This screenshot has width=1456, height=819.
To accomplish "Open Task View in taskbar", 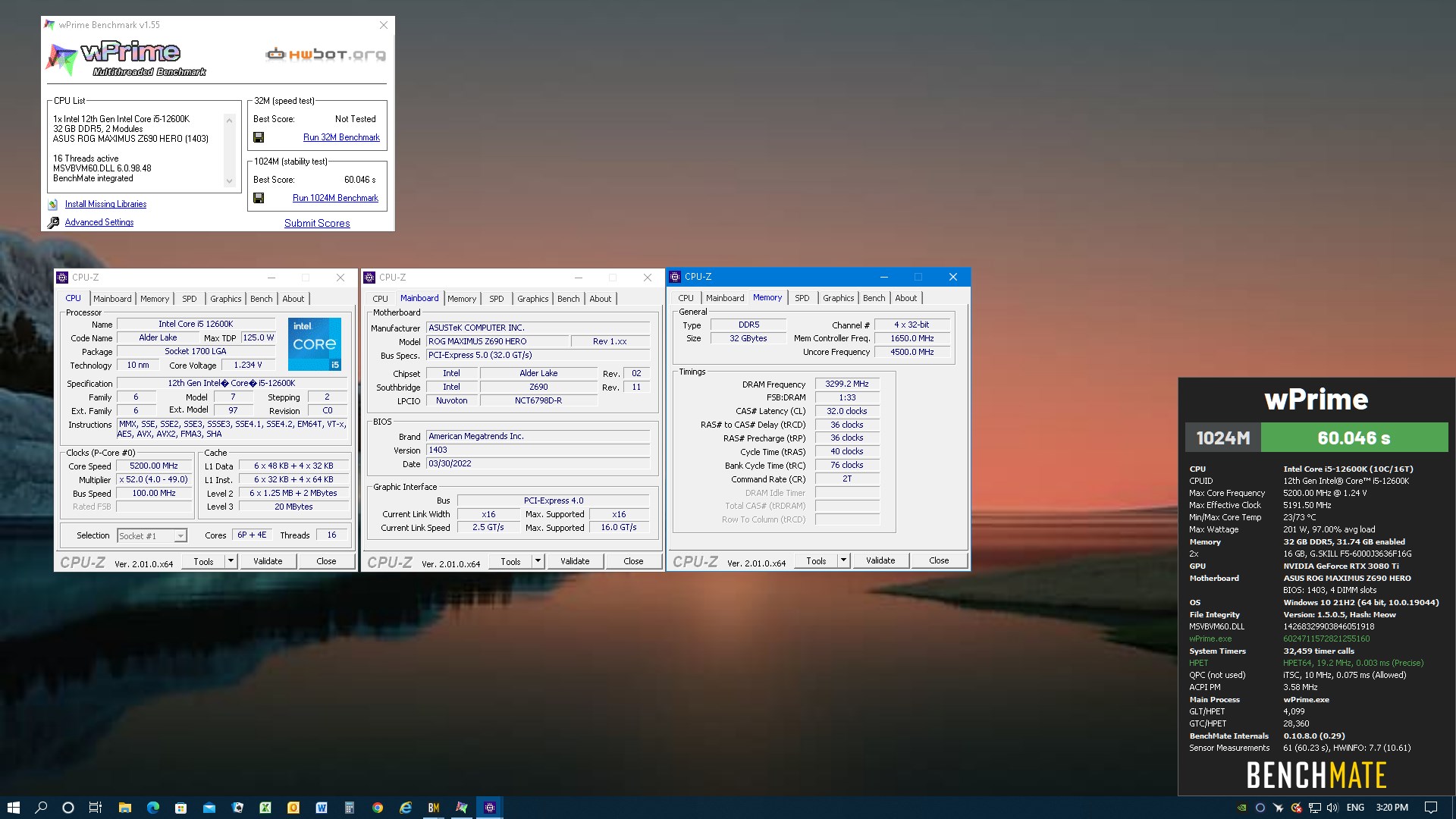I will click(x=96, y=808).
